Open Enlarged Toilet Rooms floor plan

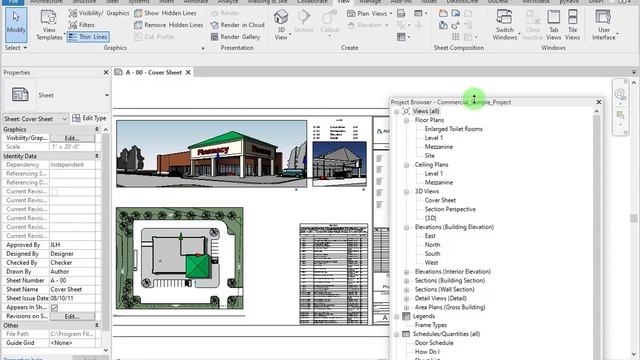coord(453,129)
